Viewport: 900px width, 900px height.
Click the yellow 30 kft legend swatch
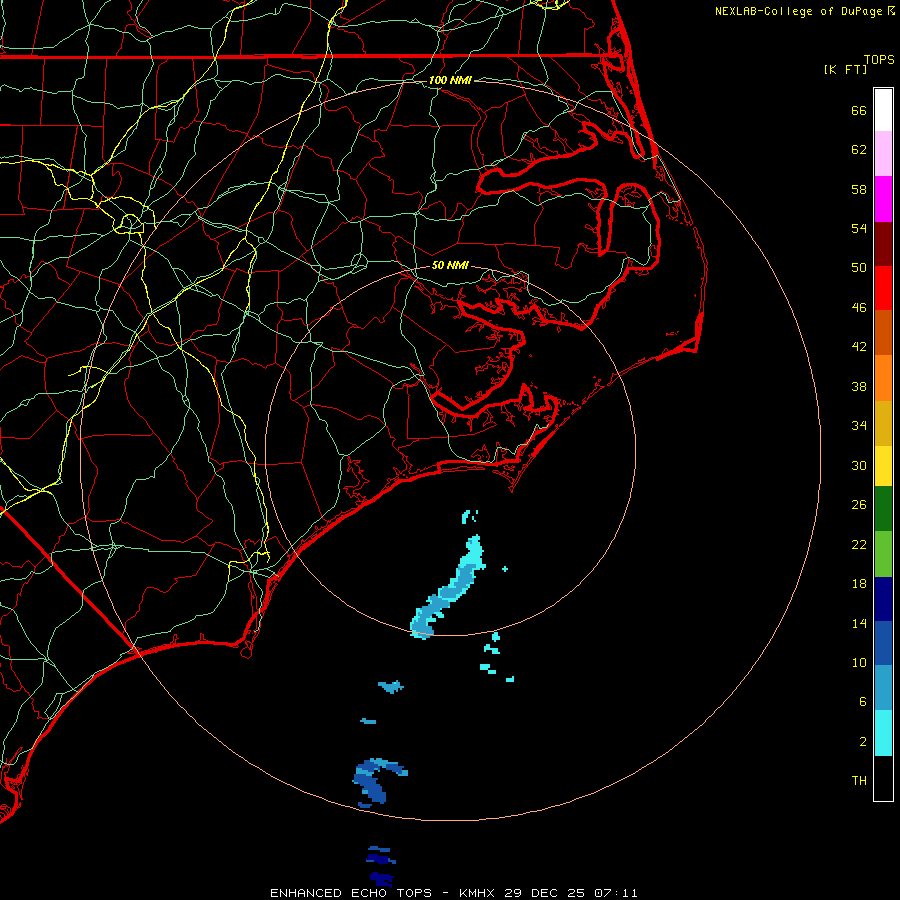click(883, 465)
